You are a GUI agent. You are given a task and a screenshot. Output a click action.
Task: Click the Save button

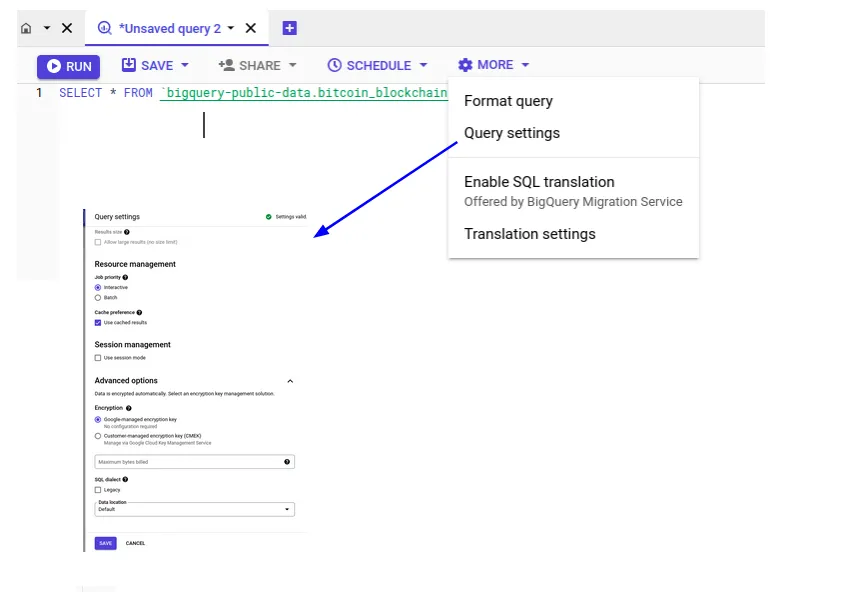pyautogui.click(x=148, y=66)
